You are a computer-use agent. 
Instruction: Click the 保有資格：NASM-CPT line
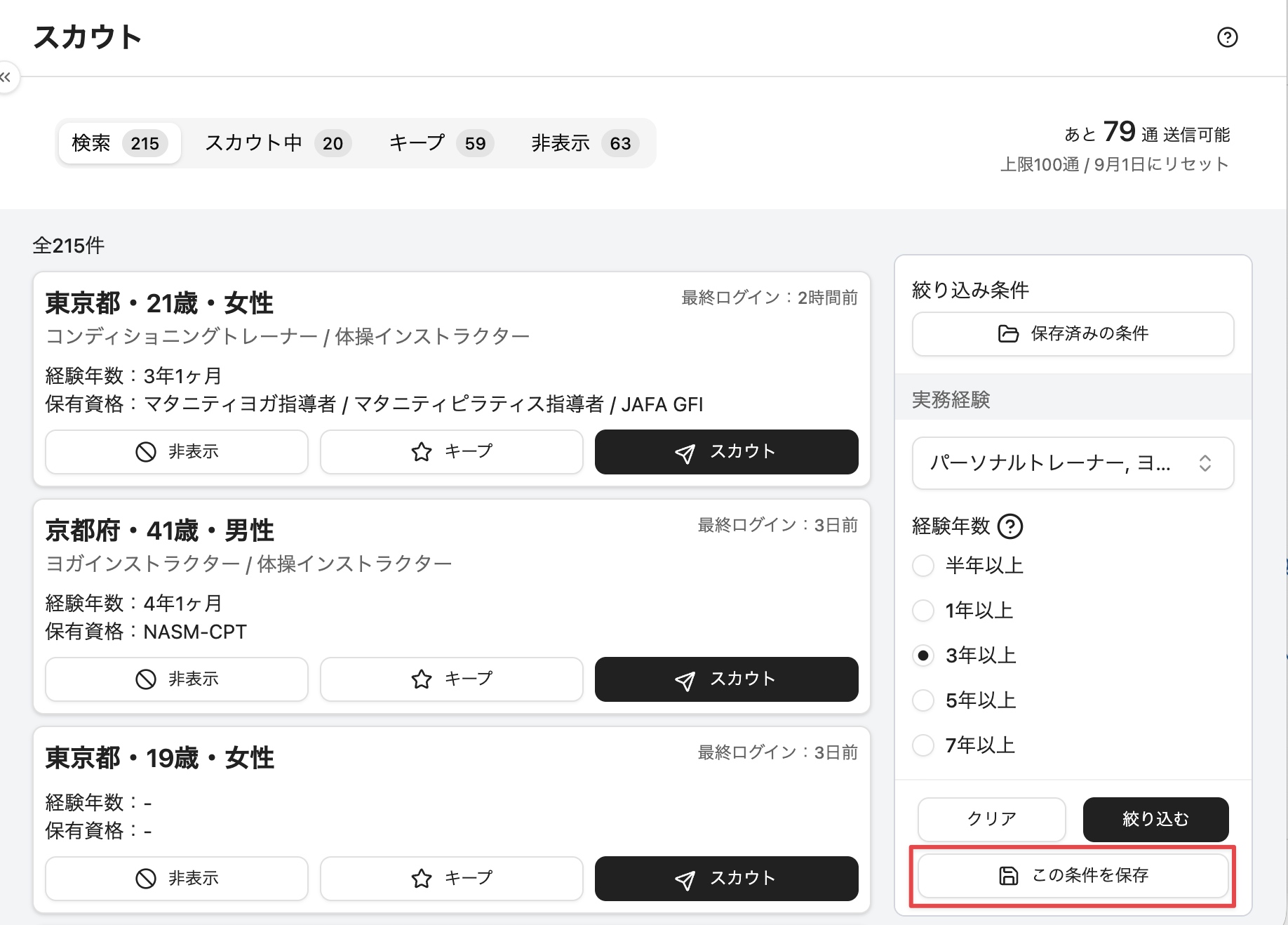coord(146,632)
